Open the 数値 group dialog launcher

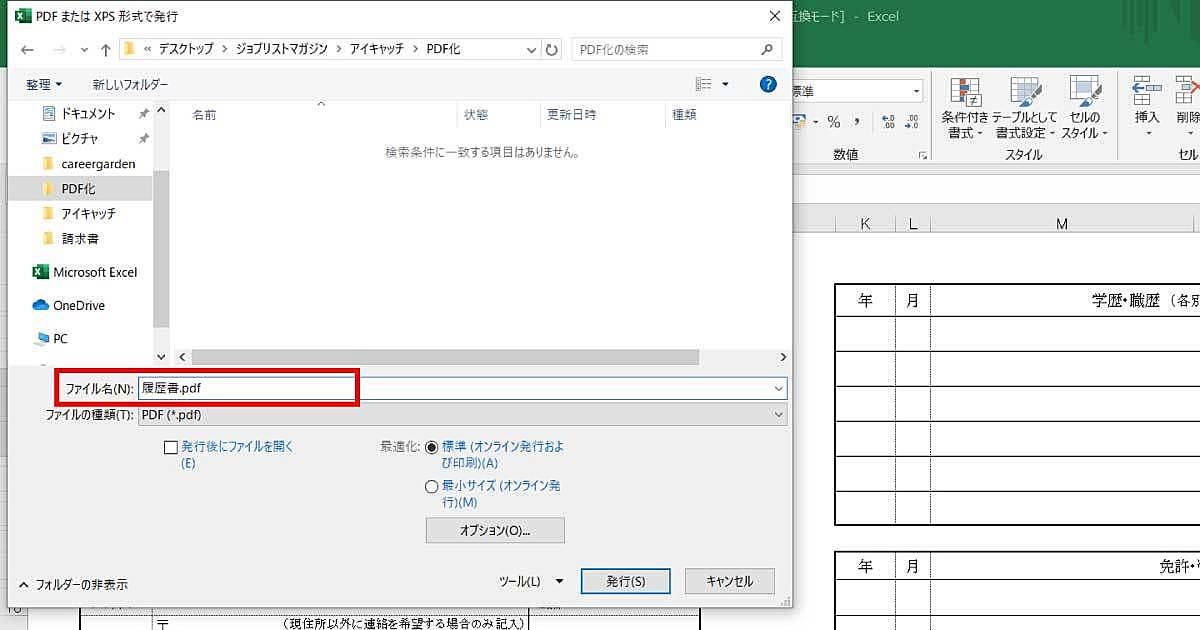tap(922, 155)
